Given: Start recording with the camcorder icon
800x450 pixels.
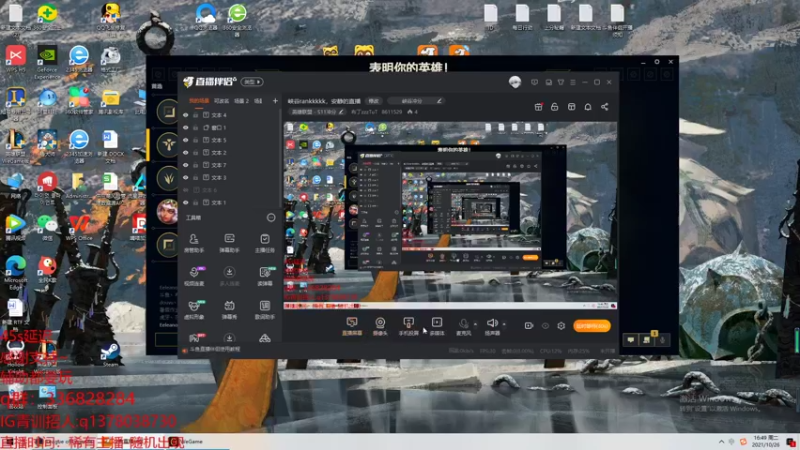Looking at the screenshot, I should coord(529,326).
